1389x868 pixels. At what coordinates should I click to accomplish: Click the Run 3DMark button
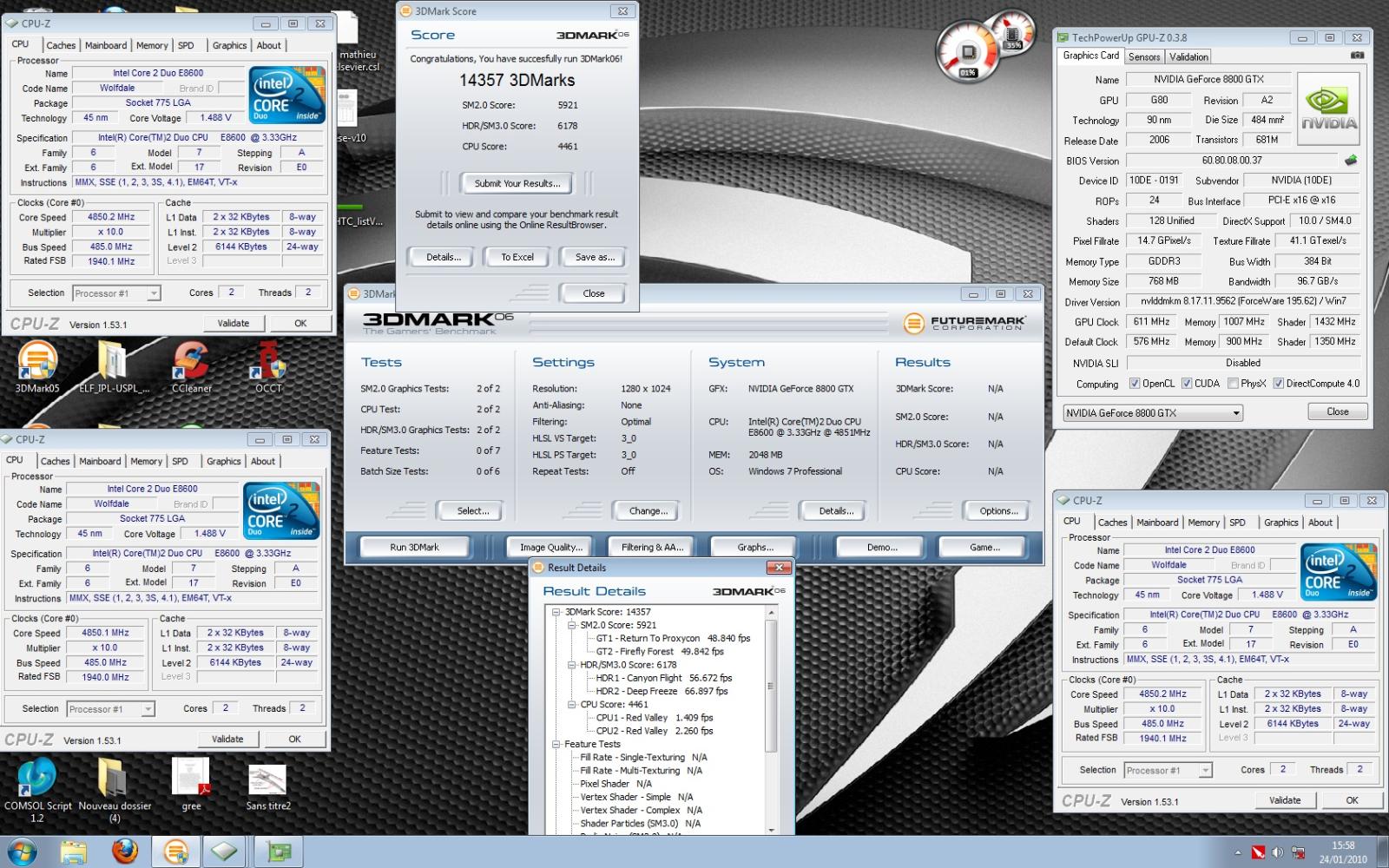(414, 547)
